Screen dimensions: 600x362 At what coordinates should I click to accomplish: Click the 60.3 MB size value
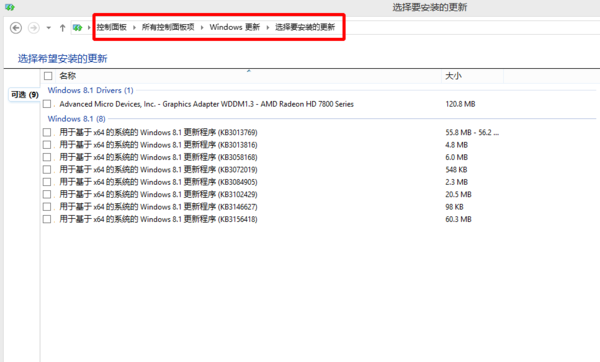(x=458, y=219)
